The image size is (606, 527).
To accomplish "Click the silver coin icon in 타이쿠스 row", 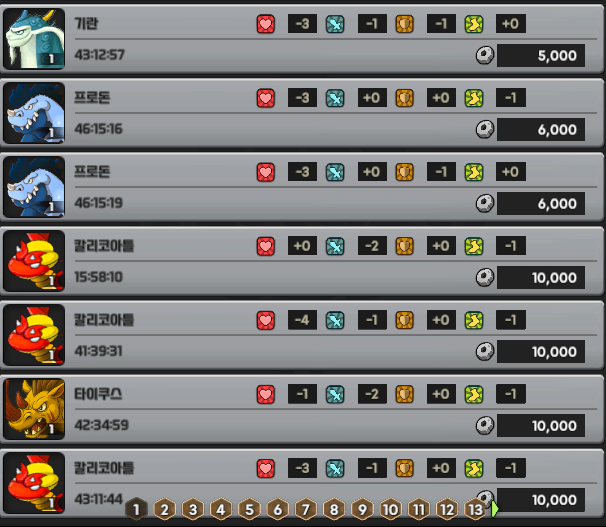I will tap(485, 426).
